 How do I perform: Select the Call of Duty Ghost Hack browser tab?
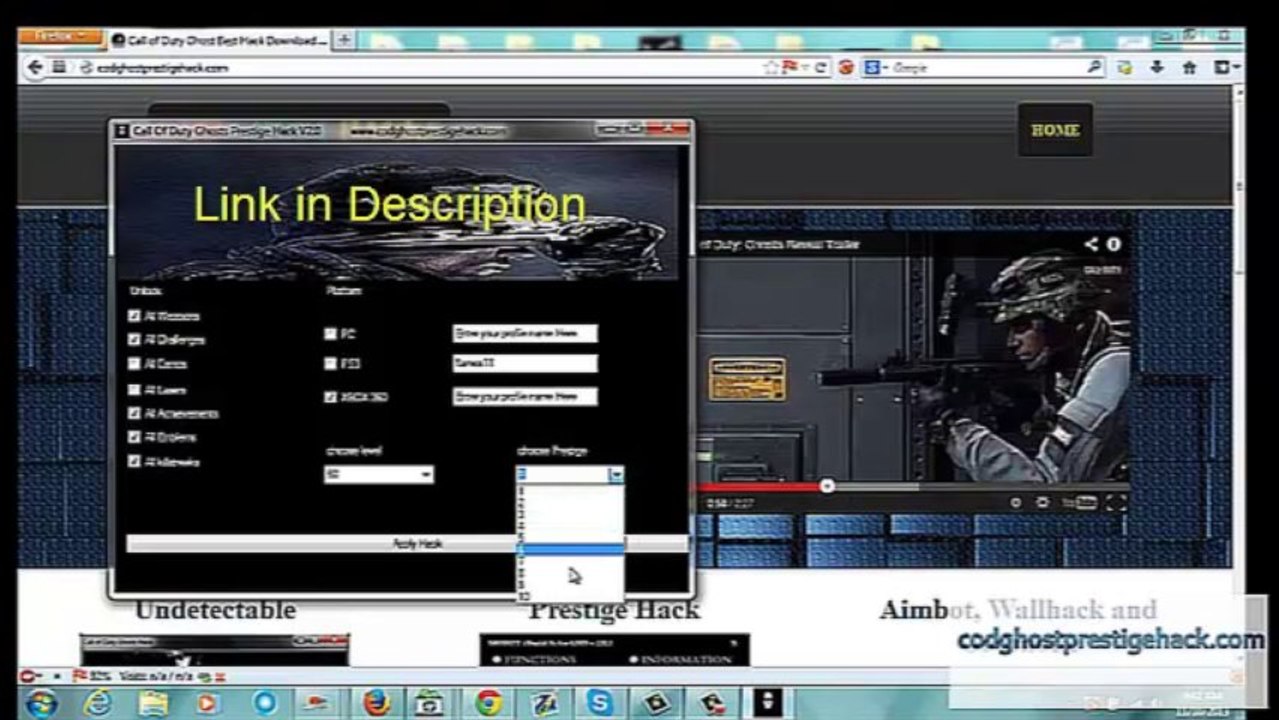tap(218, 41)
